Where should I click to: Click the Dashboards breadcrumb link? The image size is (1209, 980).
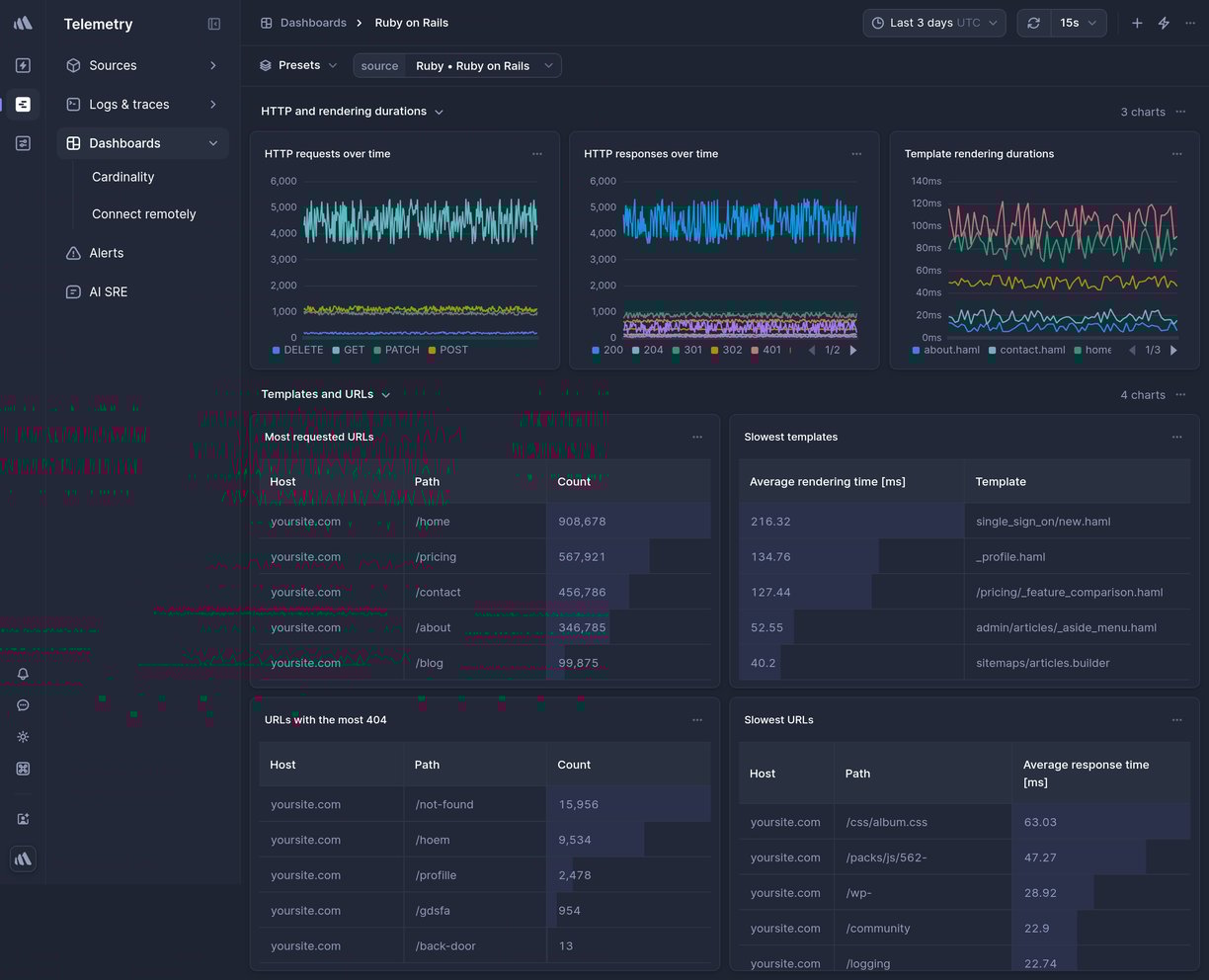click(x=312, y=23)
